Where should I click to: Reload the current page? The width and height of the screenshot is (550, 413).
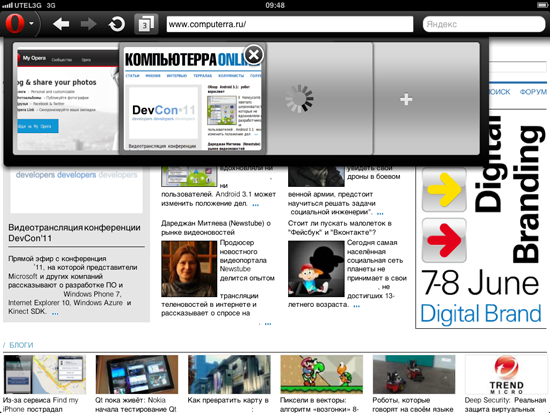(116, 24)
